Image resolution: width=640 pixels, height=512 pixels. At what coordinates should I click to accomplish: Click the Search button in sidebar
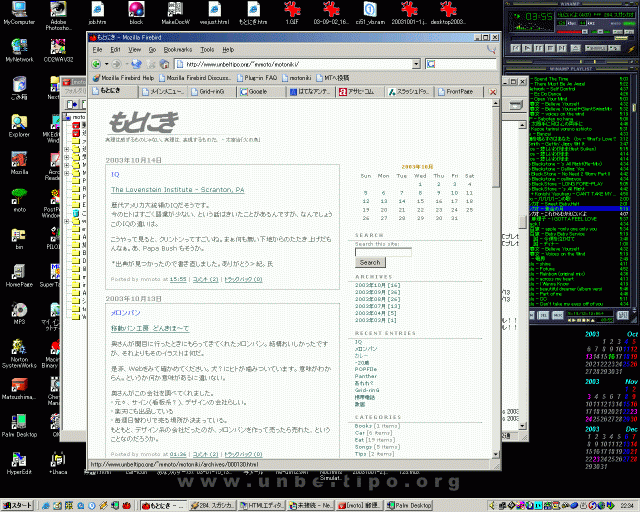point(369,262)
